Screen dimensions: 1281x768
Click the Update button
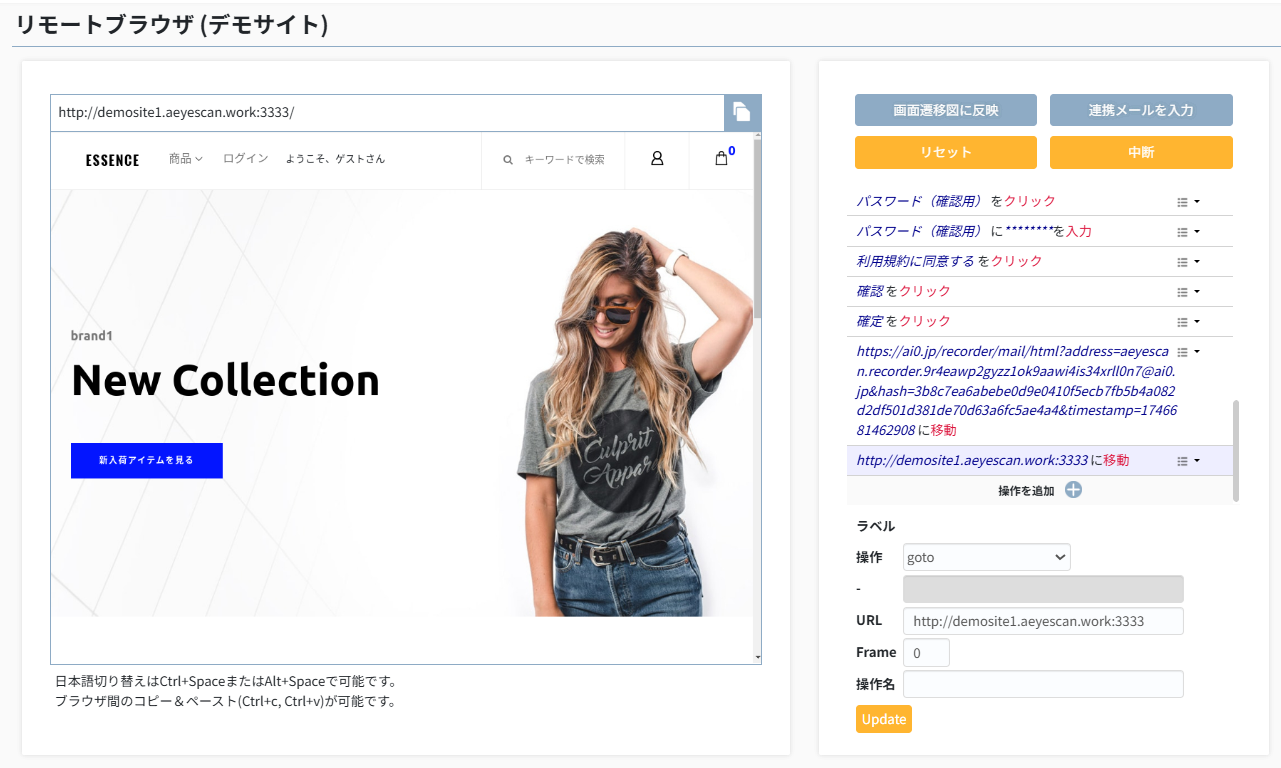coord(883,719)
